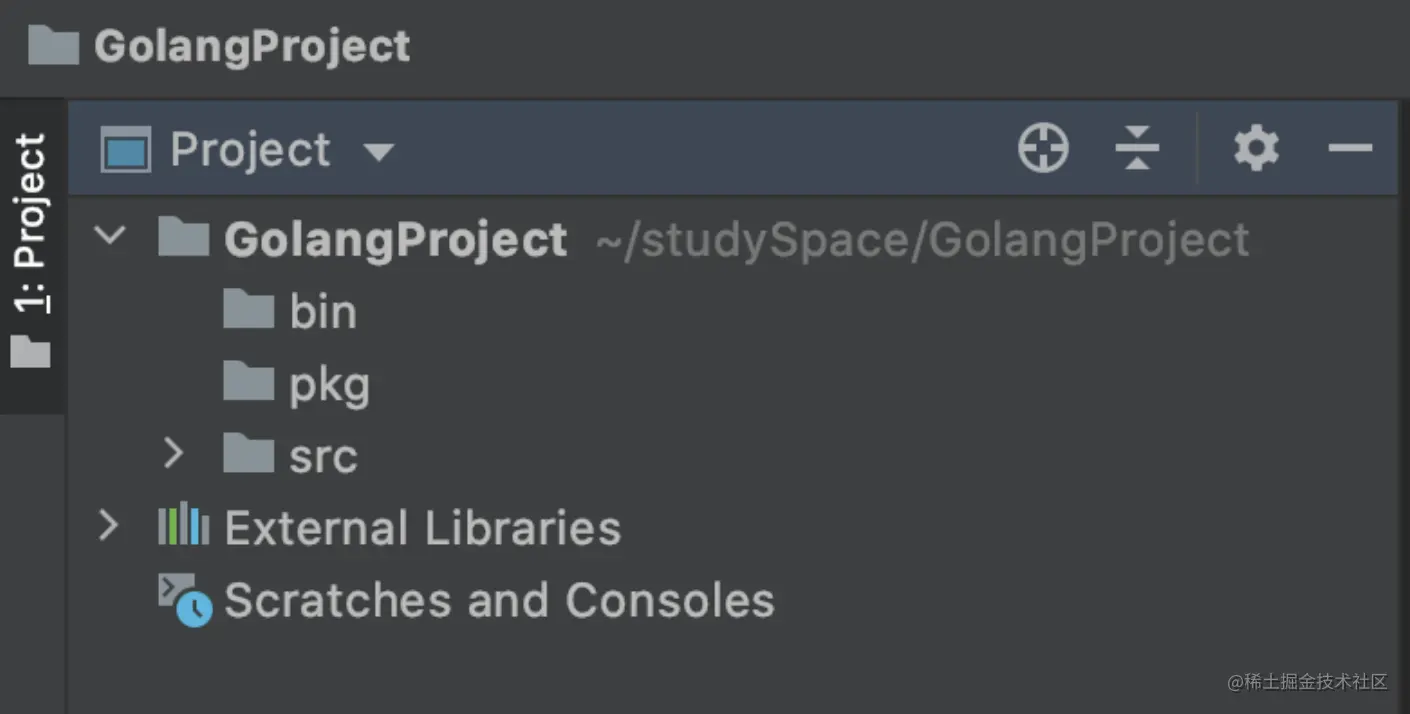This screenshot has height=714, width=1410.
Task: Toggle src folder open via its chevron
Action: tap(174, 455)
